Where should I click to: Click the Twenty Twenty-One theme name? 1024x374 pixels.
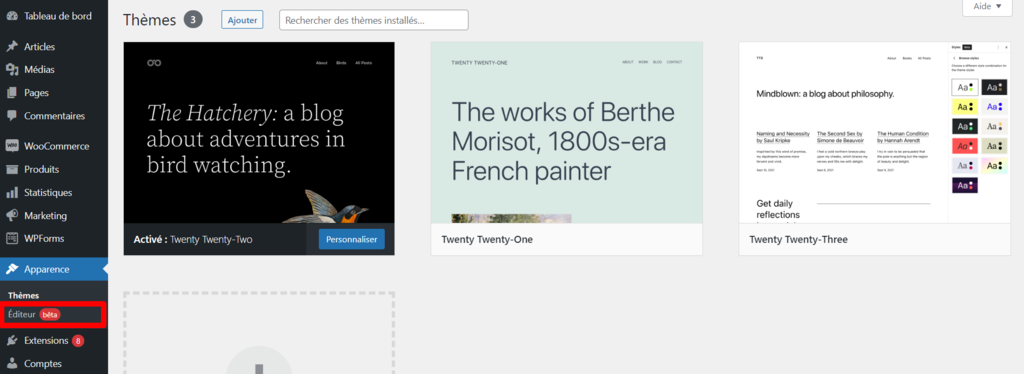point(487,240)
